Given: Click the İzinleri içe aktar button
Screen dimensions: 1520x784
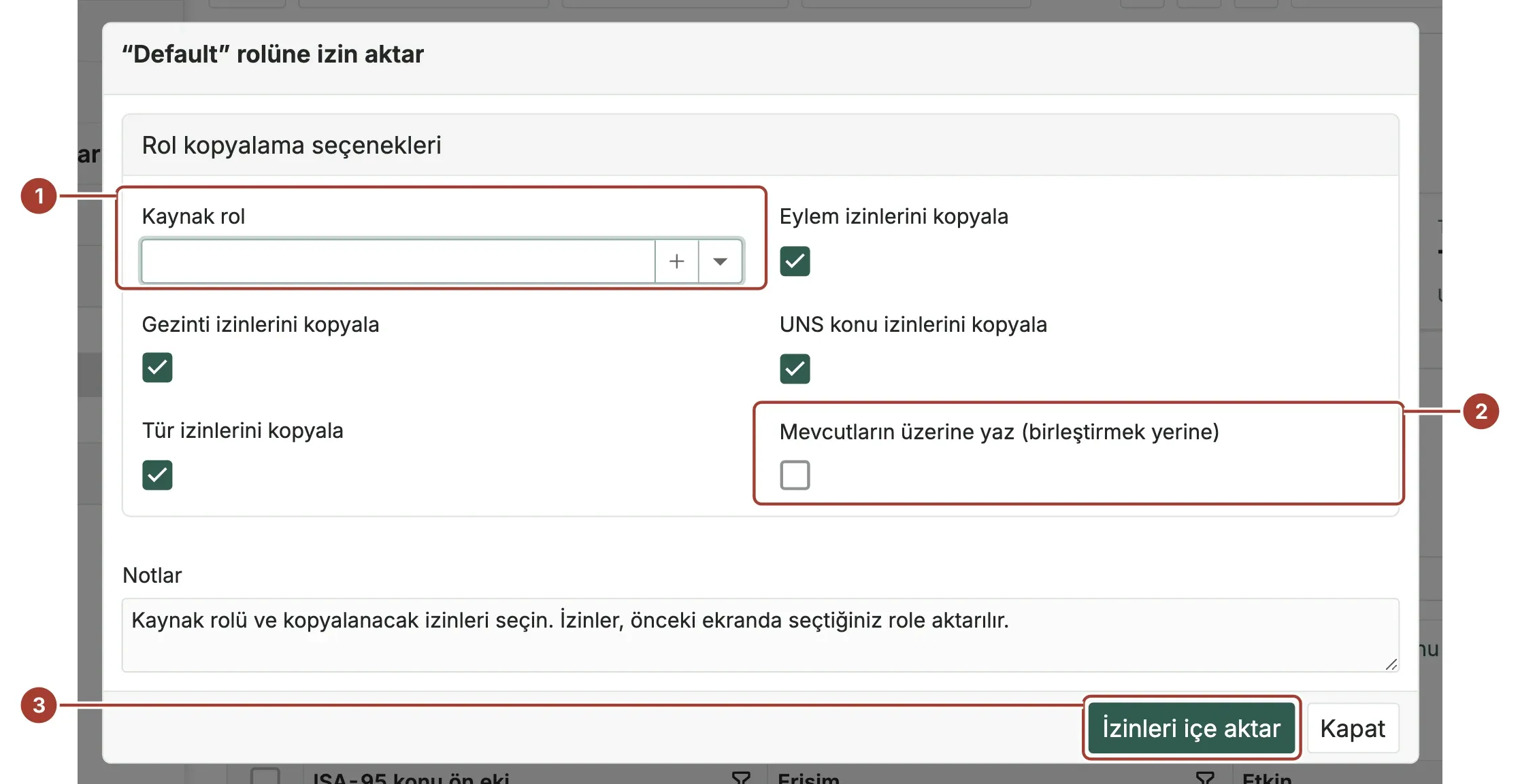Looking at the screenshot, I should (1191, 728).
